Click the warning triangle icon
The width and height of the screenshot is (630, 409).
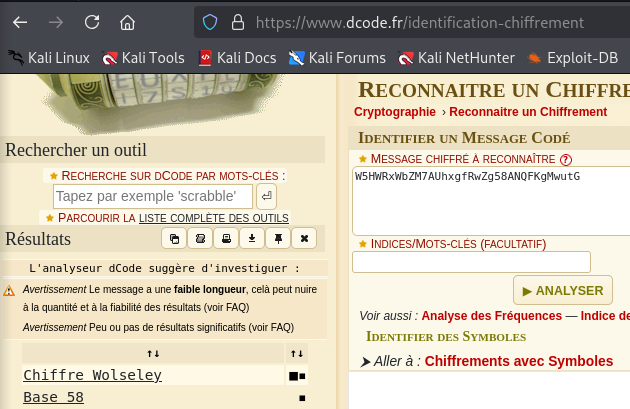[x=9, y=290]
